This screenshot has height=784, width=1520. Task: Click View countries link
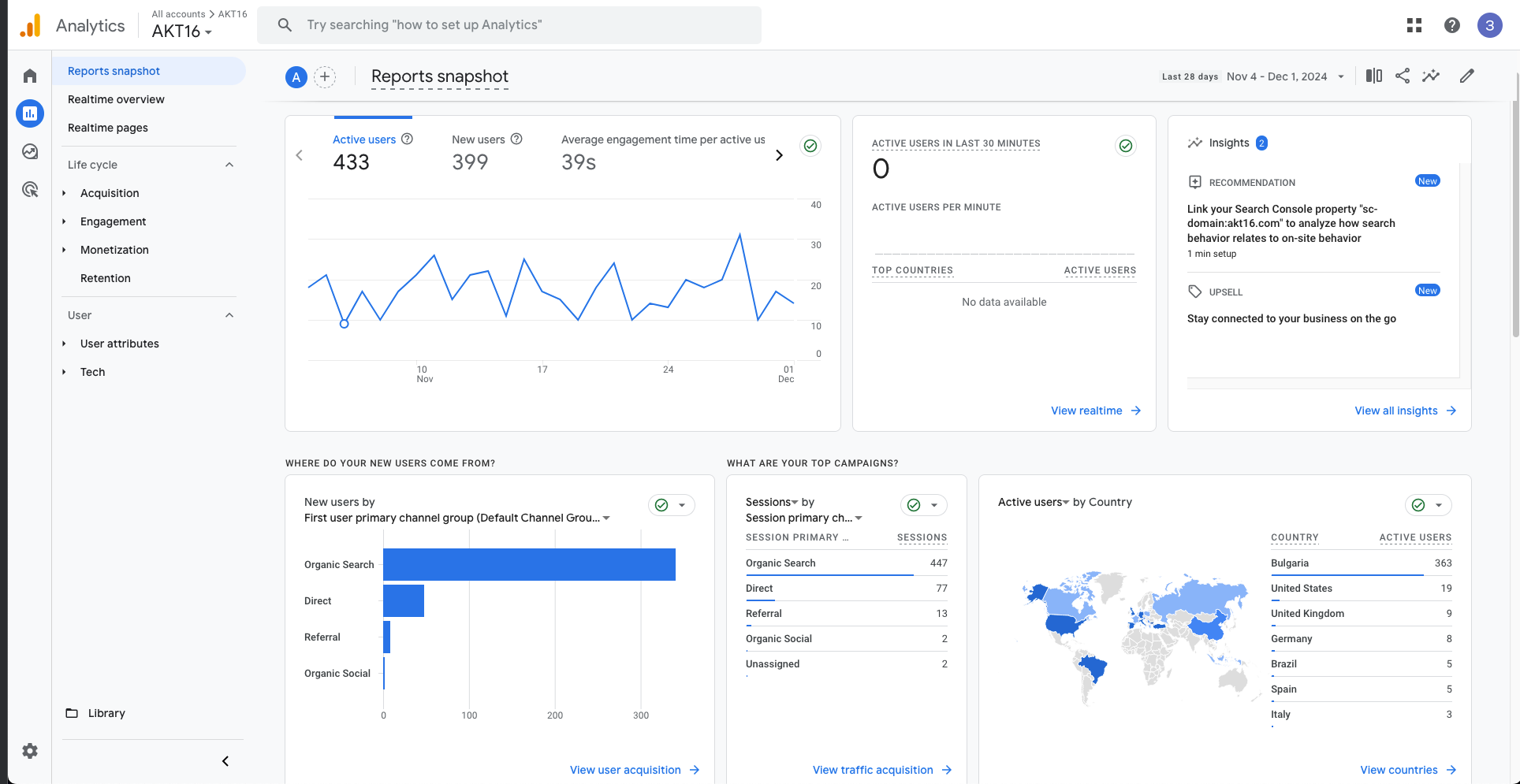coord(1408,770)
